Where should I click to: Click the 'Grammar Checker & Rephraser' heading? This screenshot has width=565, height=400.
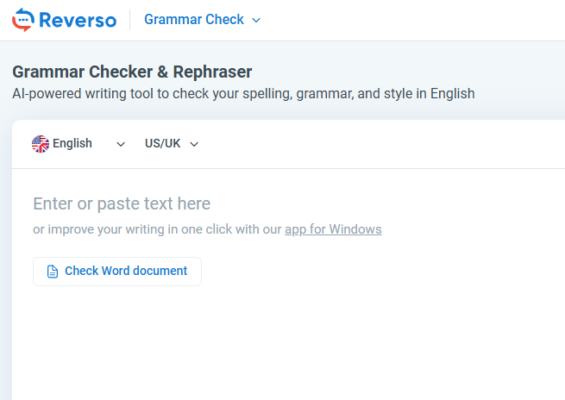coord(132,72)
